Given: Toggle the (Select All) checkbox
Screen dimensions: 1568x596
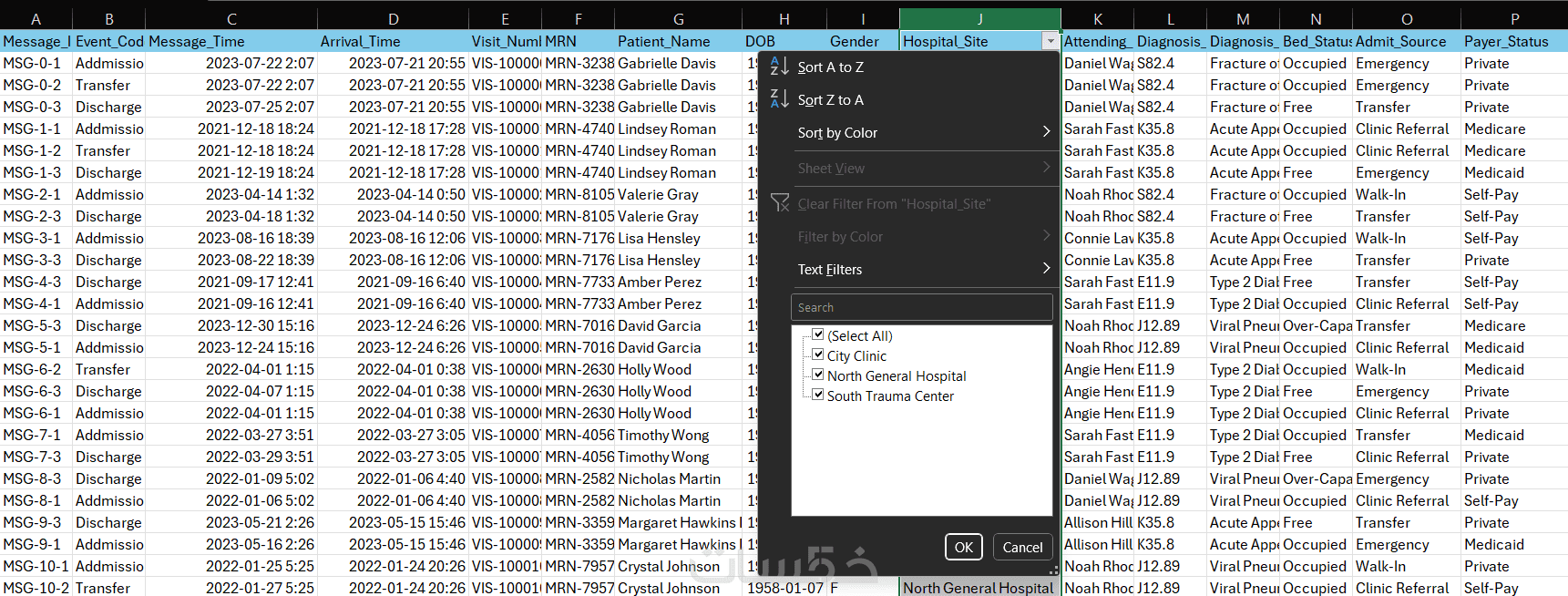Looking at the screenshot, I should pyautogui.click(x=818, y=334).
